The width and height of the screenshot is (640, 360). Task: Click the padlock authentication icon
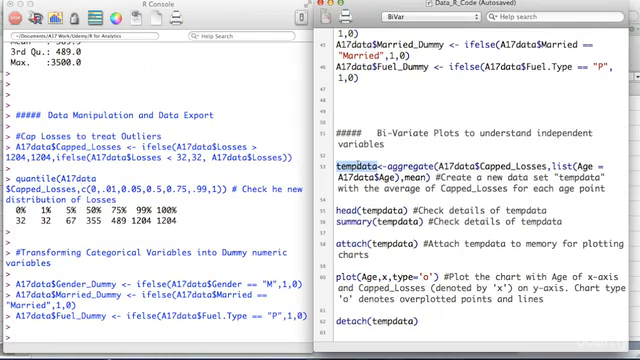pyautogui.click(x=74, y=18)
